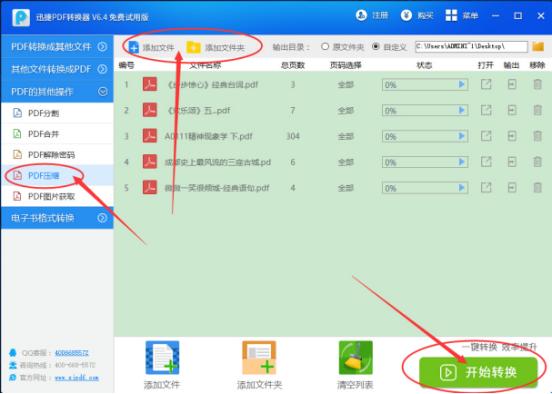Remove row 1 《步步惊心》 with trash icon
The width and height of the screenshot is (552, 394).
click(x=537, y=85)
